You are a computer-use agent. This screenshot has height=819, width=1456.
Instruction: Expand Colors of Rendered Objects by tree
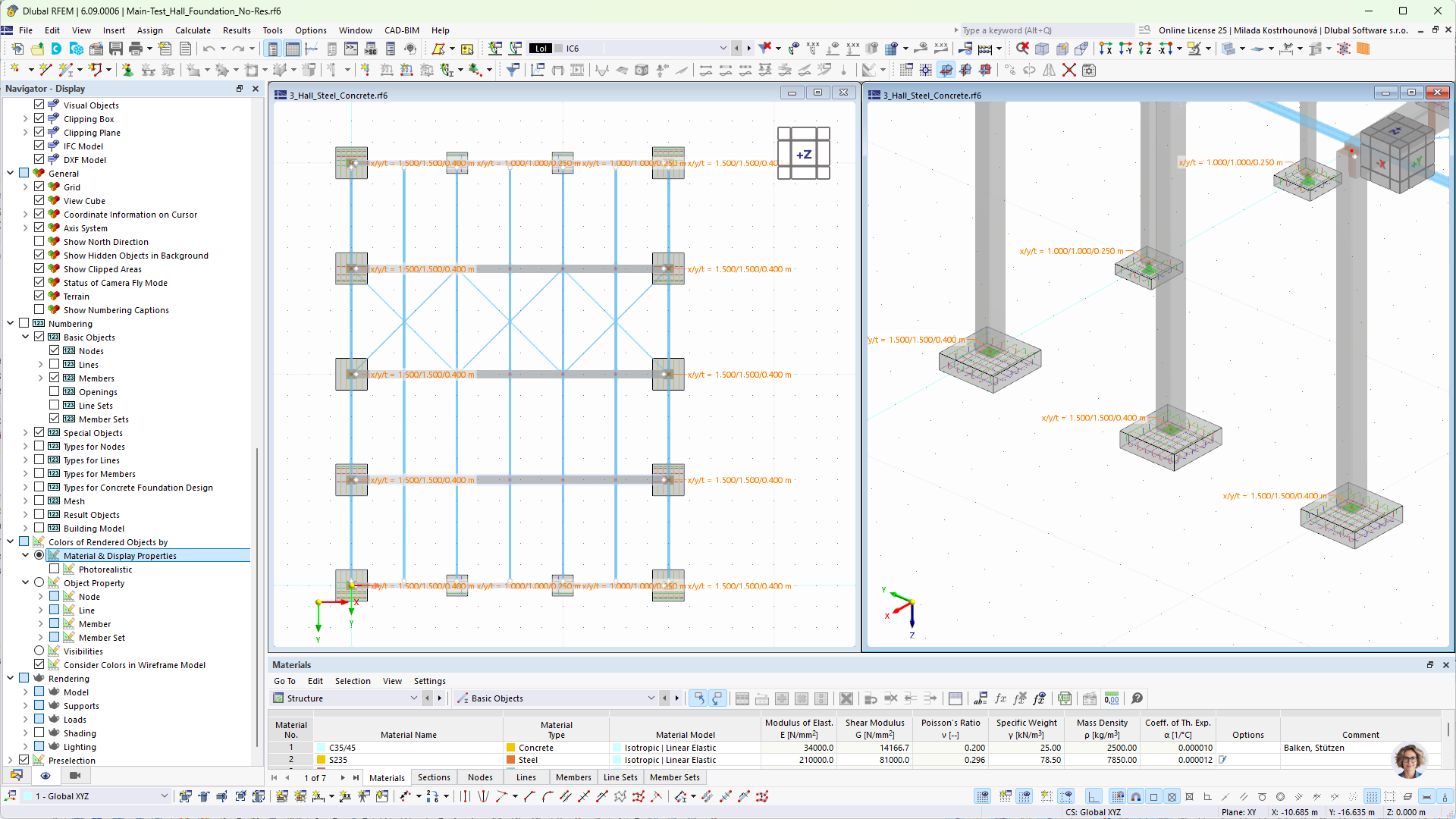click(10, 542)
